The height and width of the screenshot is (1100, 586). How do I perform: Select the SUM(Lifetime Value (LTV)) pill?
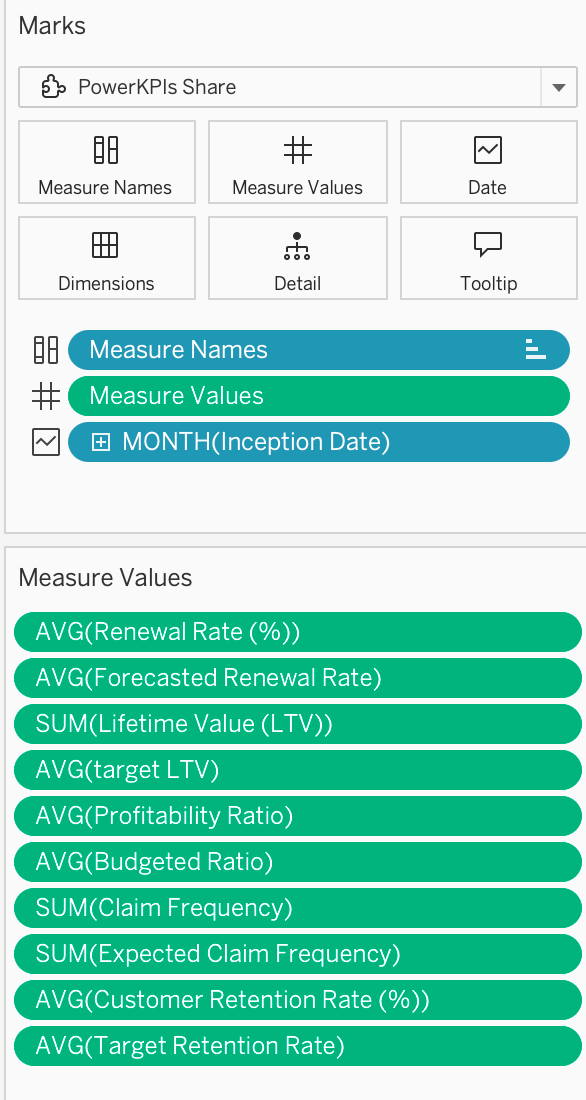tap(298, 724)
